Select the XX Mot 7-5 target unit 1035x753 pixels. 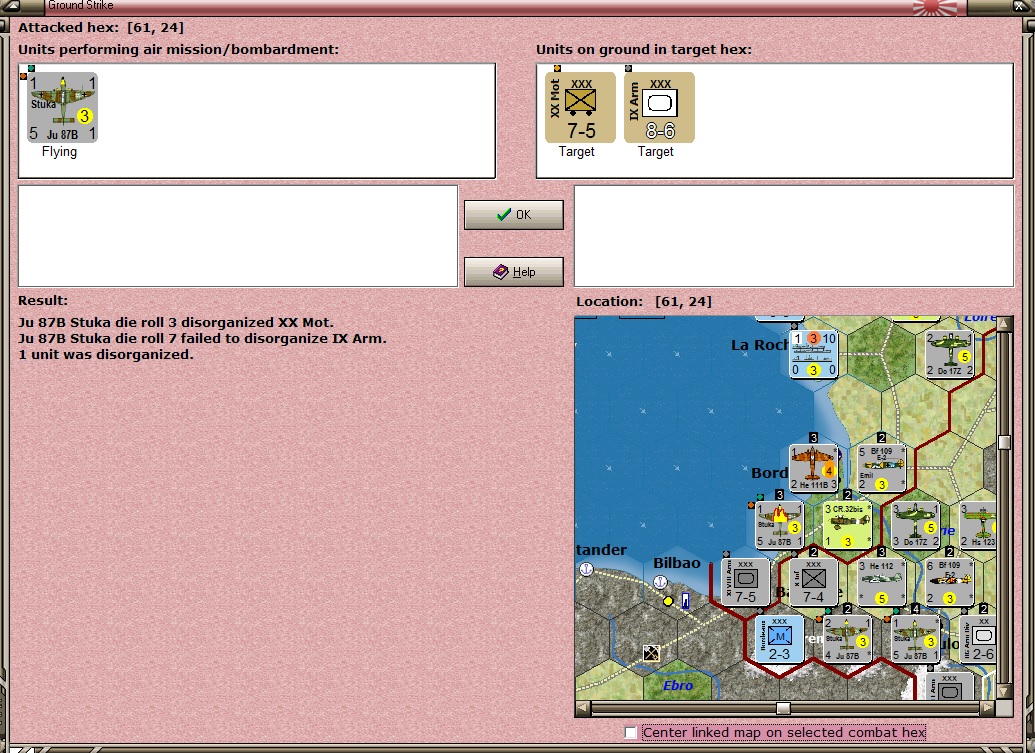click(x=580, y=108)
